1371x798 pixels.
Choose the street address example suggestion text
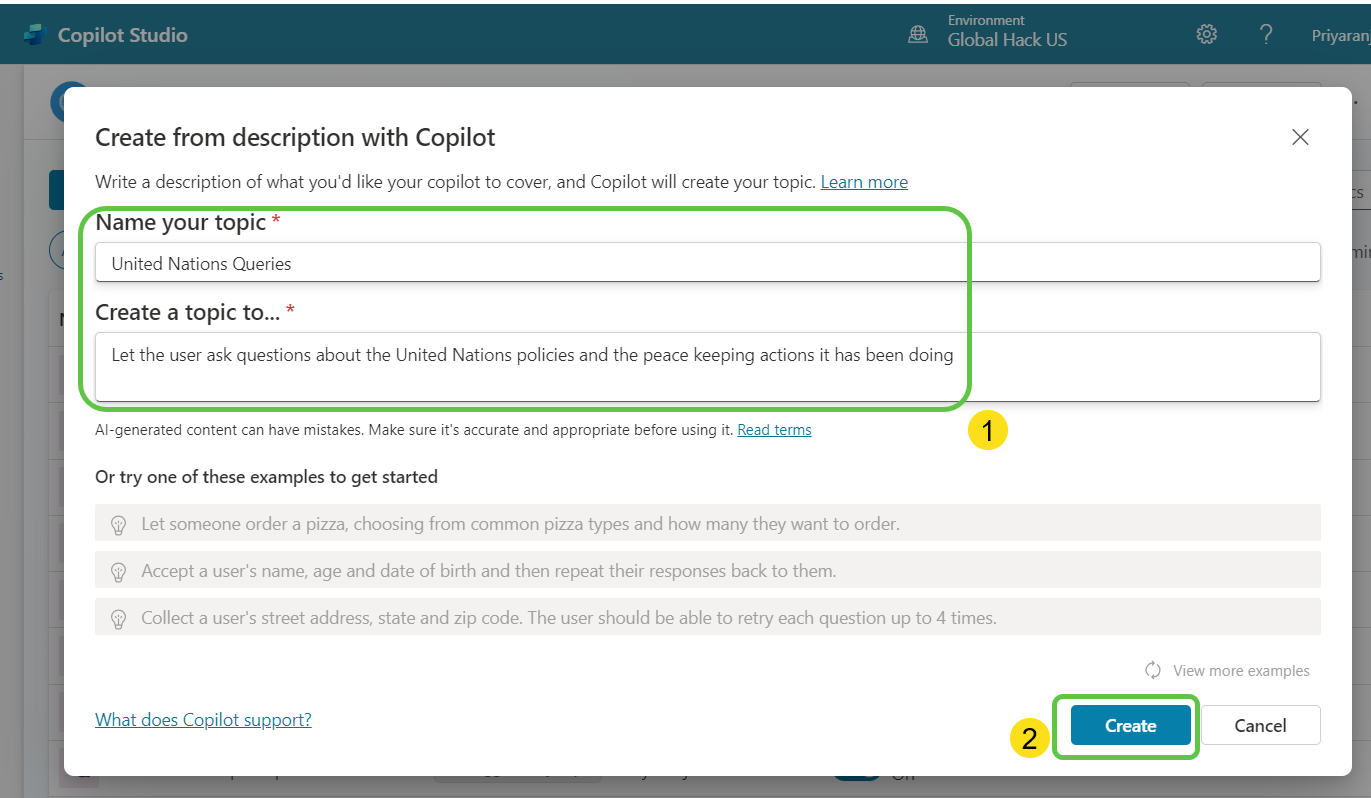[x=568, y=618]
